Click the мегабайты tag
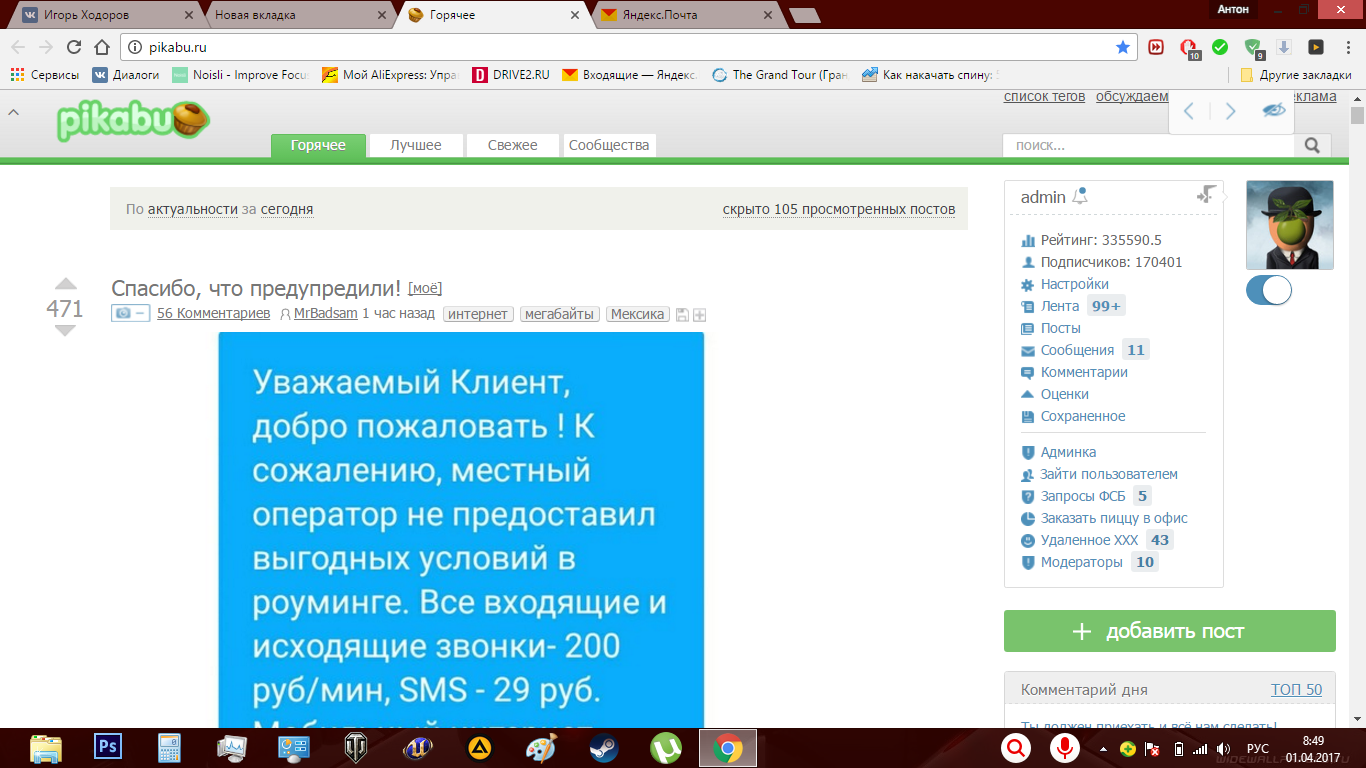Viewport: 1366px width, 768px height. (560, 314)
